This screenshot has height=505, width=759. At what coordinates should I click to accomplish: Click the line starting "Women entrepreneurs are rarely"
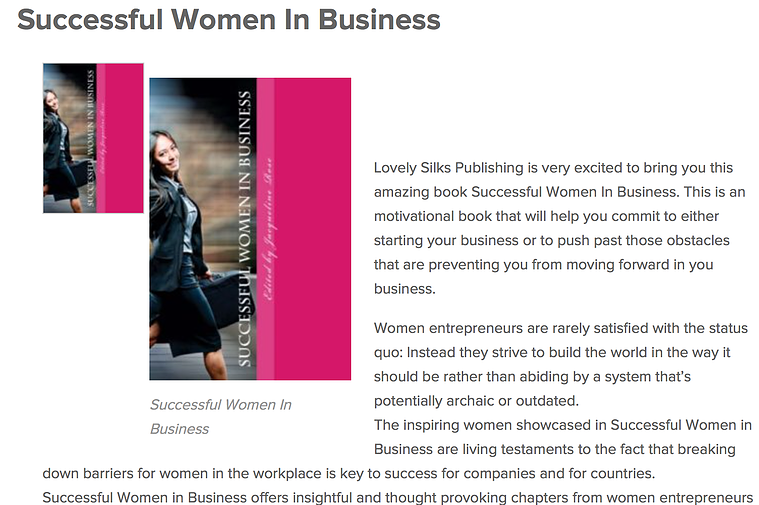click(561, 328)
